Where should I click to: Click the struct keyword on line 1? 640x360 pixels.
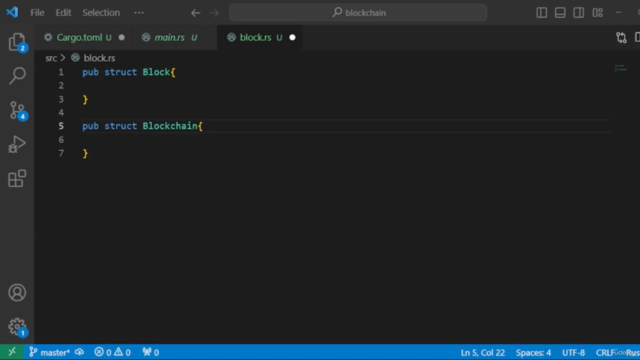pos(120,72)
